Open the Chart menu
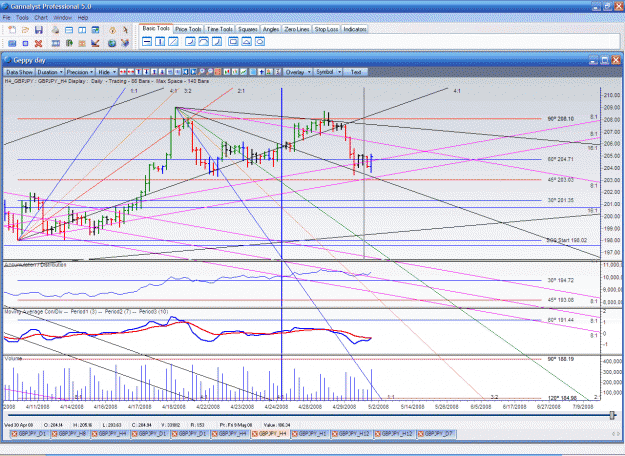Screen dimensions: 625x456 (x=41, y=18)
